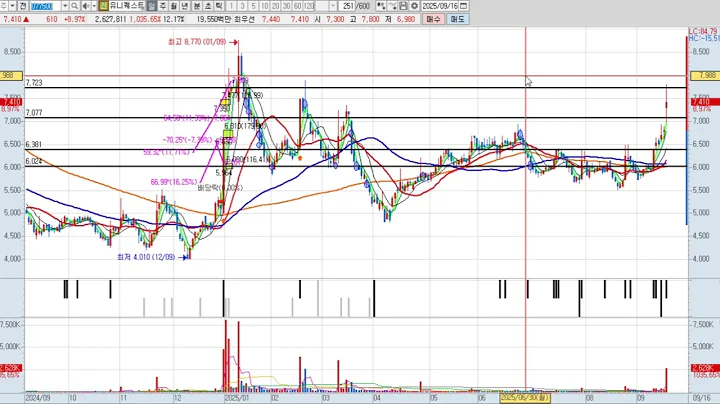Click the 2025/09/16 date field

pyautogui.click(x=440, y=6)
